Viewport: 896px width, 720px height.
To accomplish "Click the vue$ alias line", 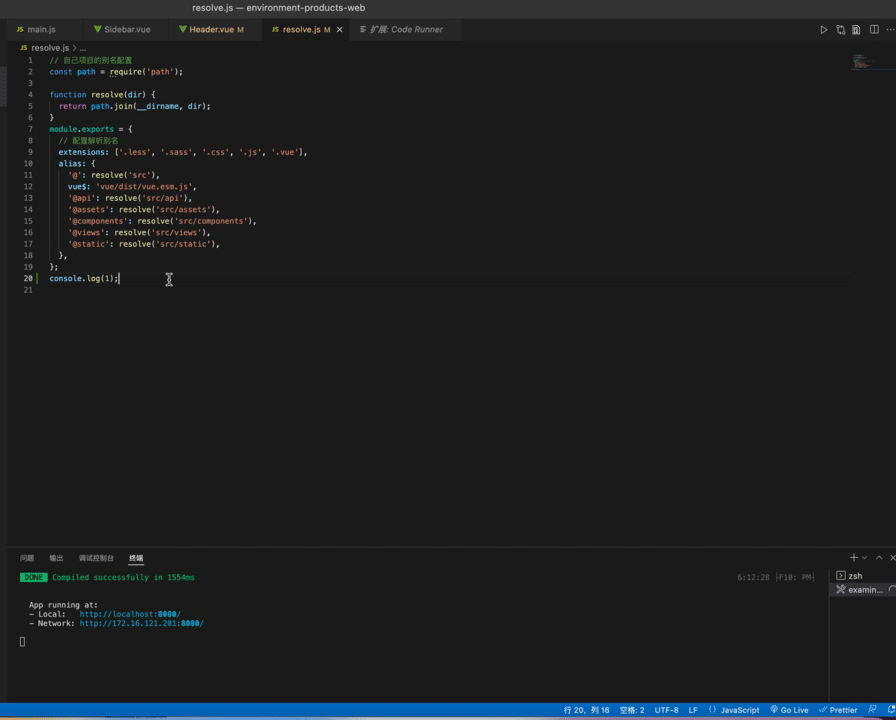I will coord(132,187).
